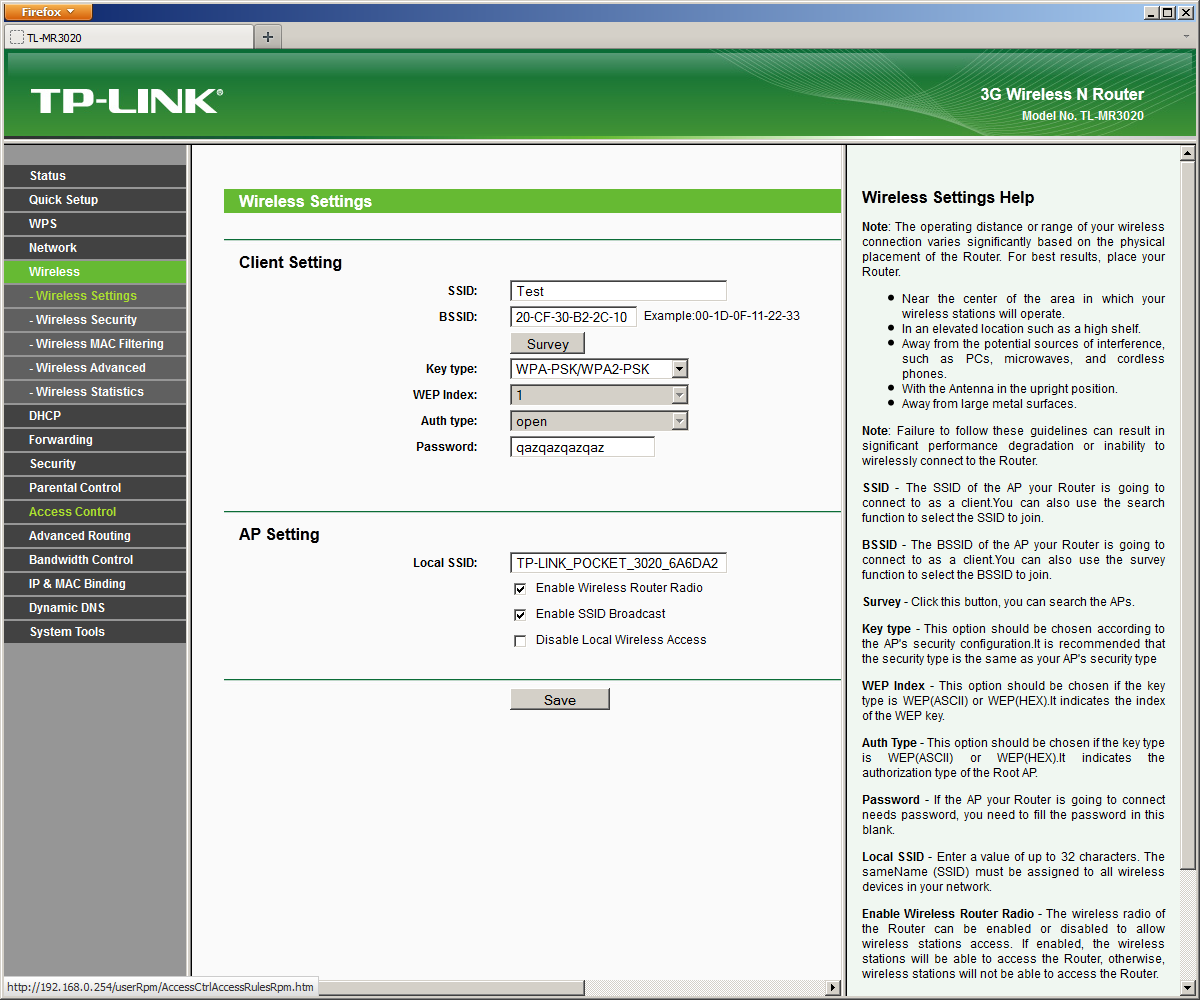Open Bandwidth Control settings

95,560
